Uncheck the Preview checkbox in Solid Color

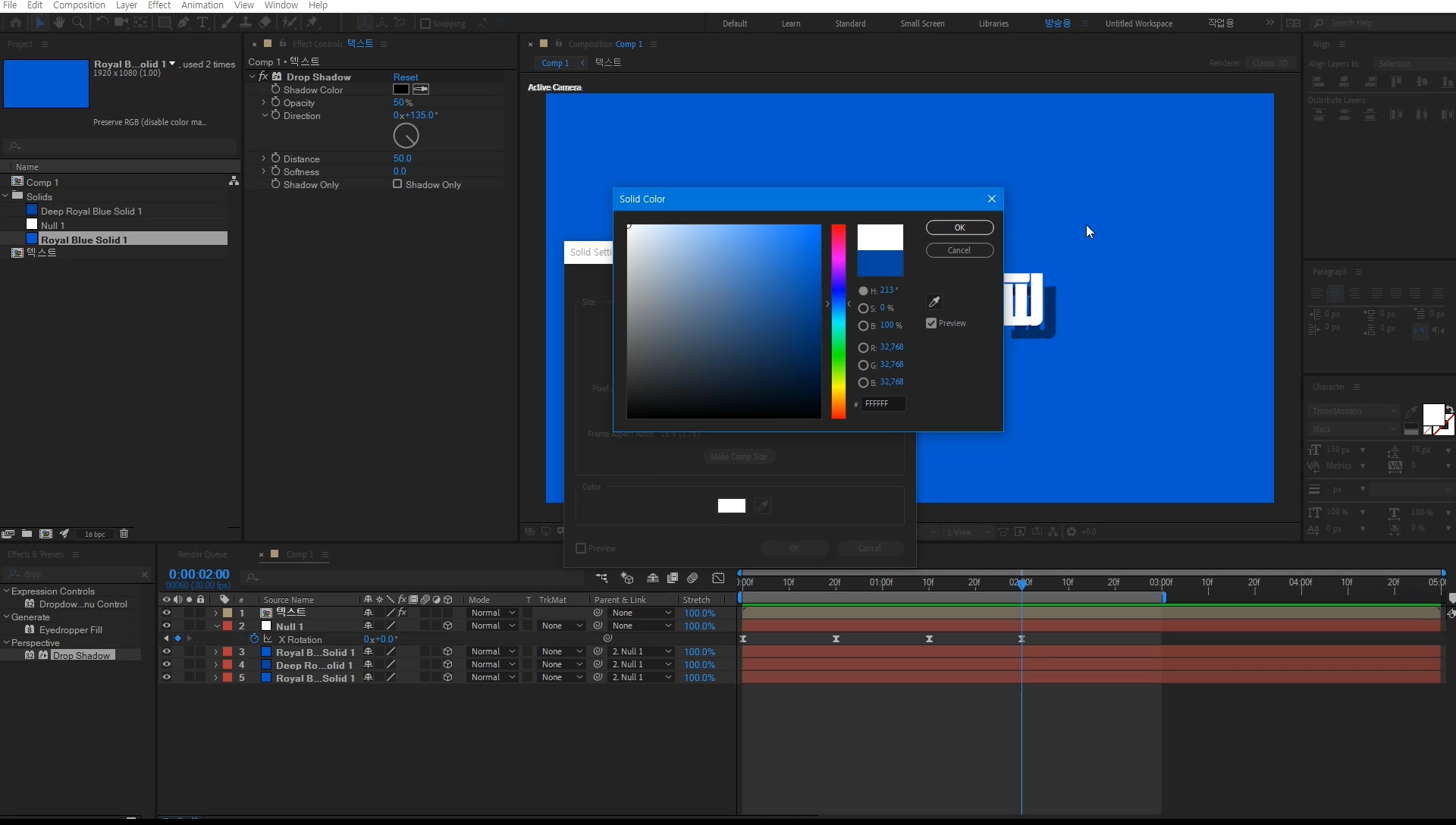point(931,323)
